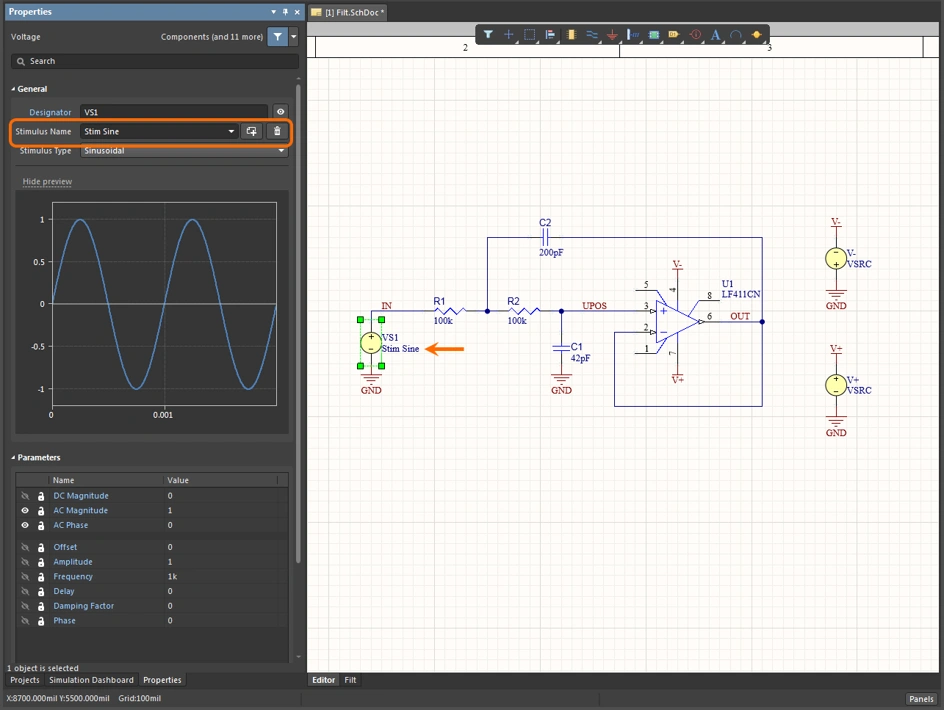Delete the Stim Sine stimulus via trash icon

[x=277, y=131]
